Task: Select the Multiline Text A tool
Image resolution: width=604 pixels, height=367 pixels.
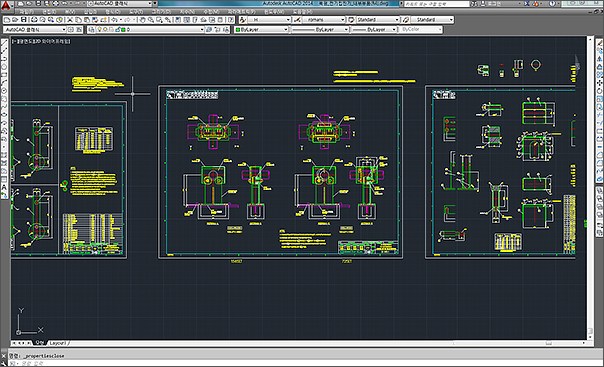Action: click(4, 188)
